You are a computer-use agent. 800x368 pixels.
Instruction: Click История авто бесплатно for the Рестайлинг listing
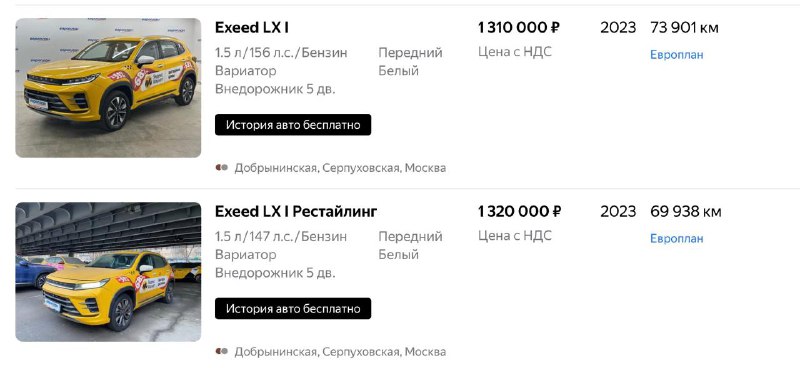coord(293,309)
